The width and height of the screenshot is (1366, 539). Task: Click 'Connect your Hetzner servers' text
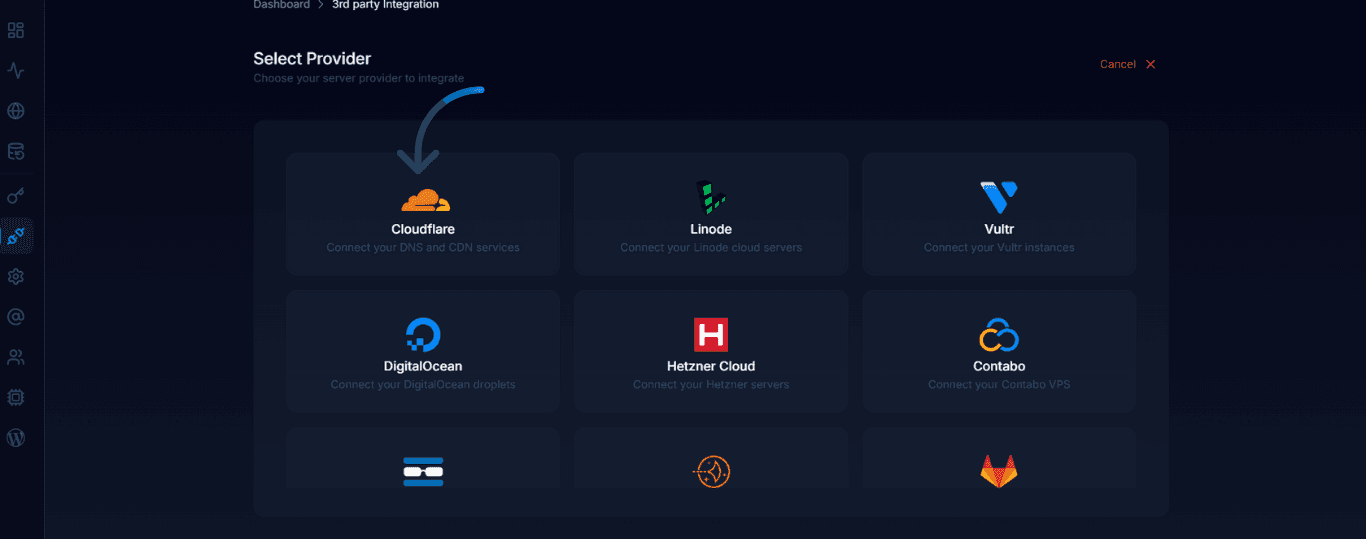(x=711, y=384)
